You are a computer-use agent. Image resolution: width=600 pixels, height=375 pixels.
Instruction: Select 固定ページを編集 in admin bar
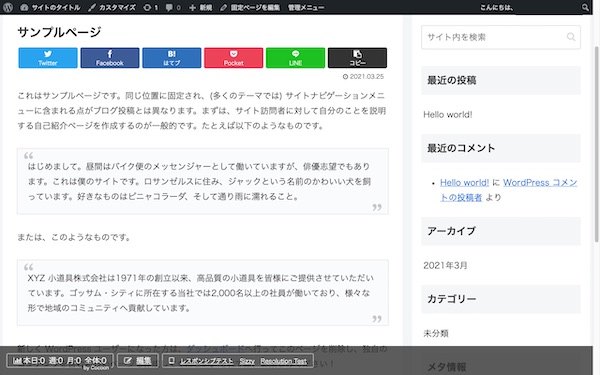tap(250, 7)
